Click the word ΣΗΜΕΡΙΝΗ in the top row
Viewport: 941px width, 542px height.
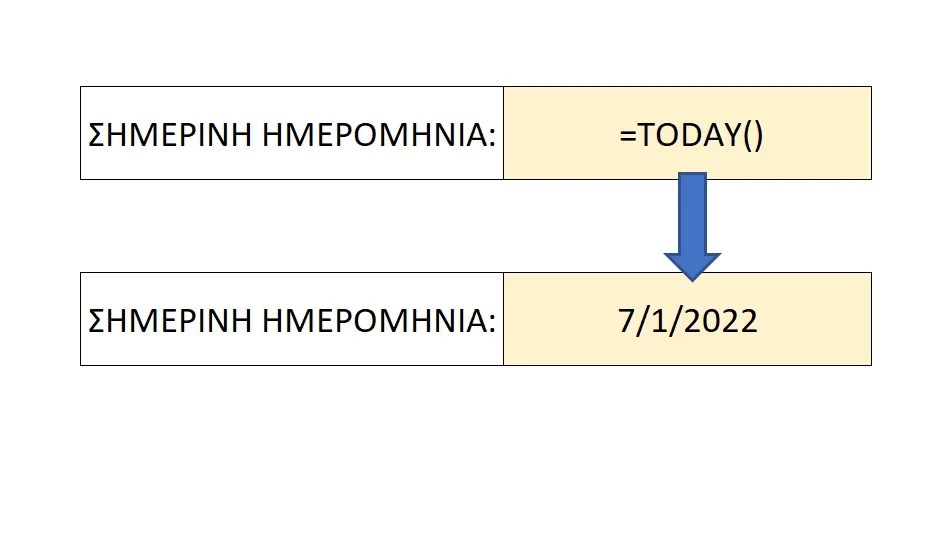[170, 134]
